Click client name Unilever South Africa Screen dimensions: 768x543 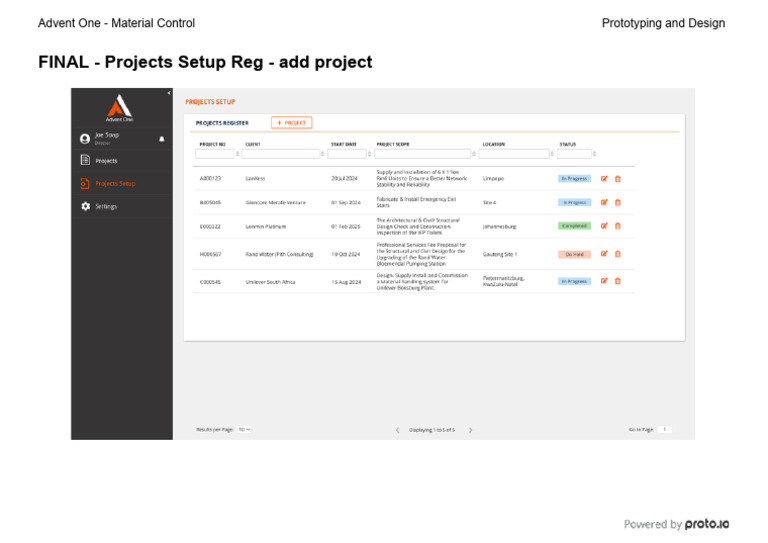[x=270, y=282]
